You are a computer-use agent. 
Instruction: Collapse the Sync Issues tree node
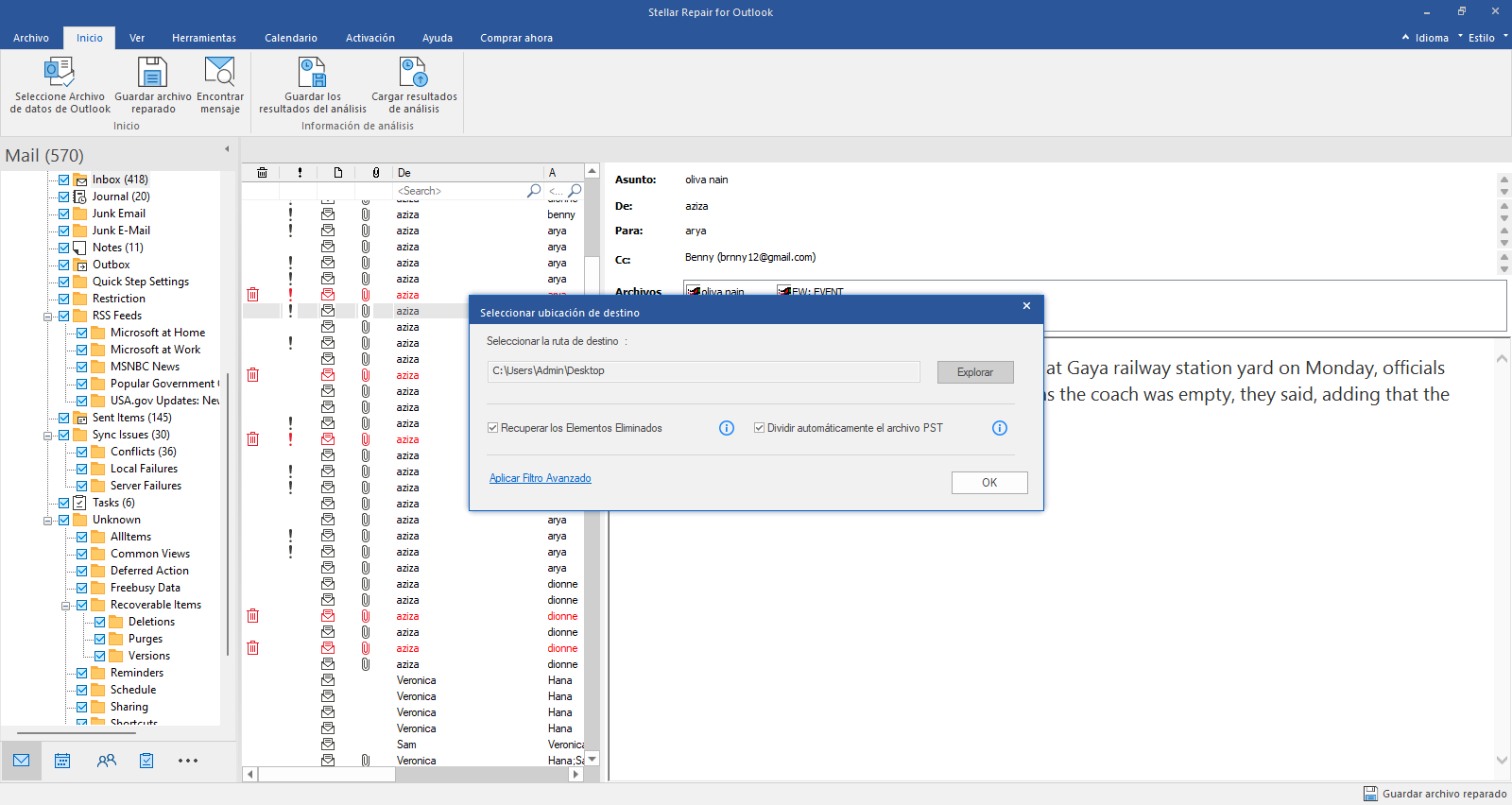47,436
